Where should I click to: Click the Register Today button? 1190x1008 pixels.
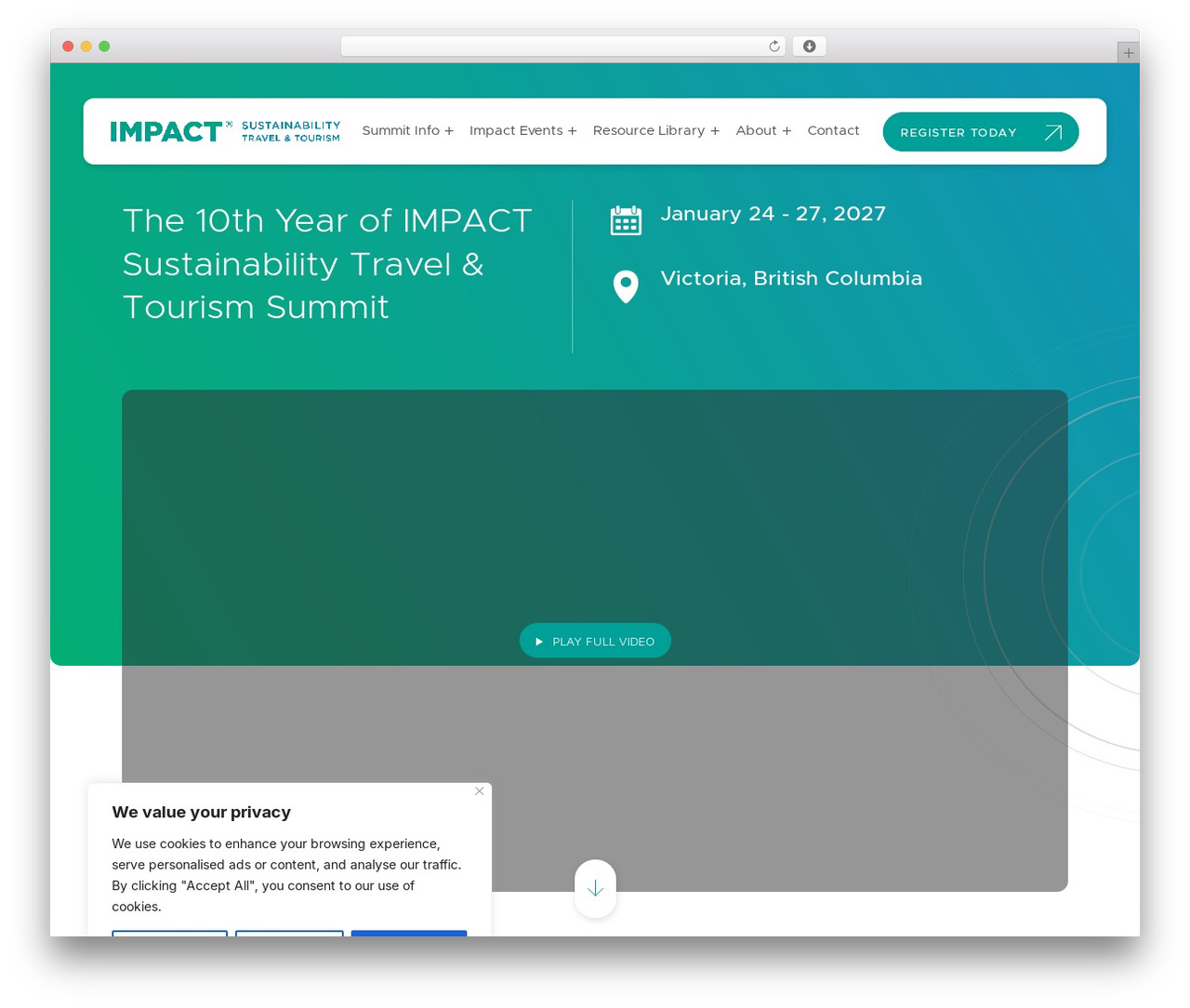(981, 132)
